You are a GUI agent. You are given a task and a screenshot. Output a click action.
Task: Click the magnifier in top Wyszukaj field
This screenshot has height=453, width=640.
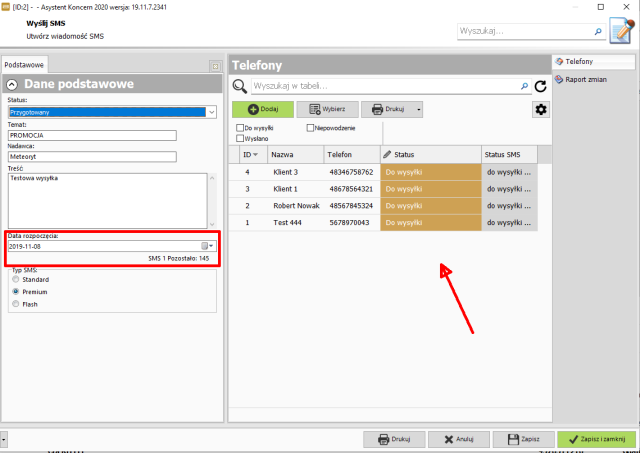click(x=598, y=31)
